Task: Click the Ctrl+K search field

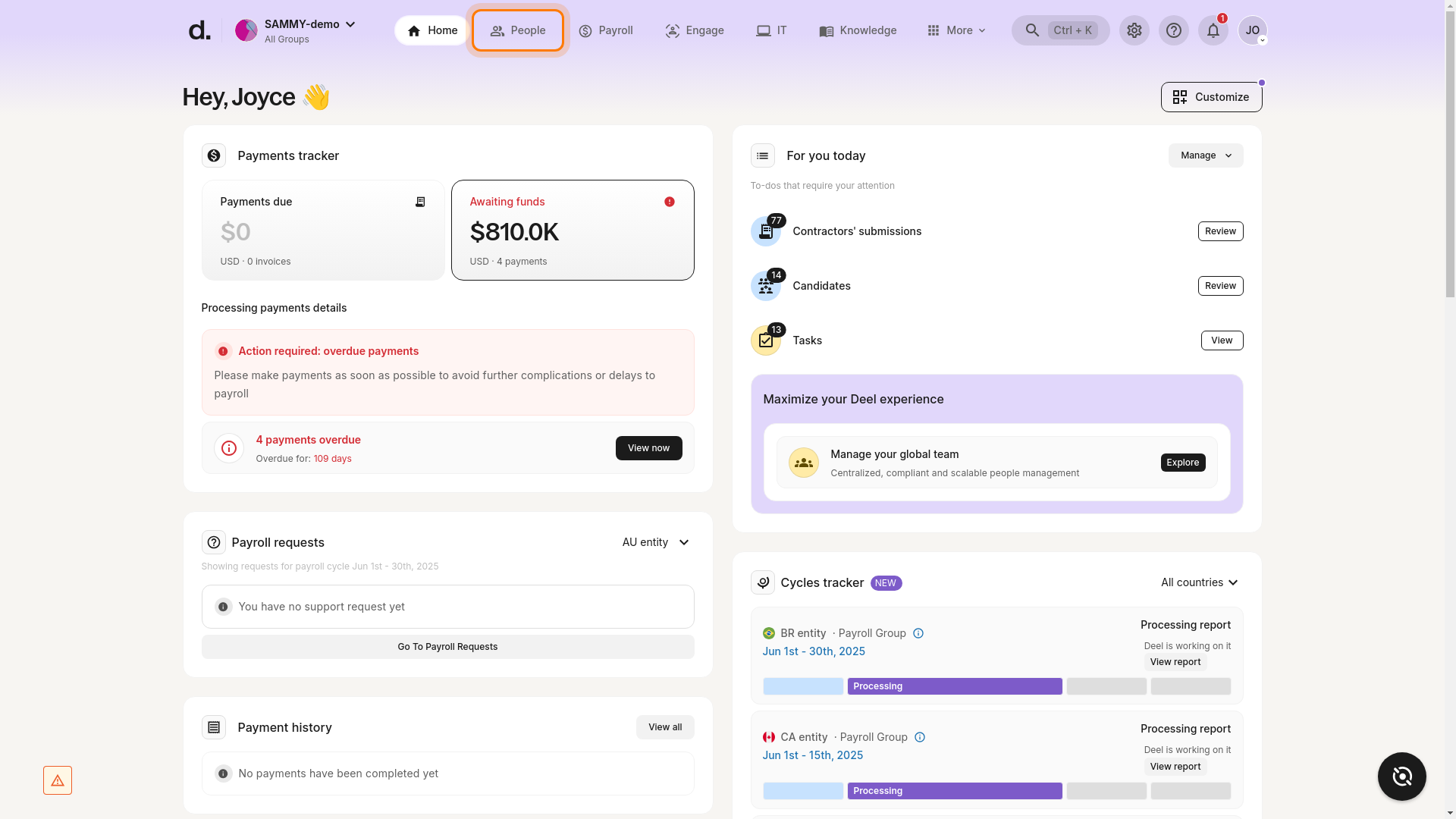Action: pos(1060,30)
